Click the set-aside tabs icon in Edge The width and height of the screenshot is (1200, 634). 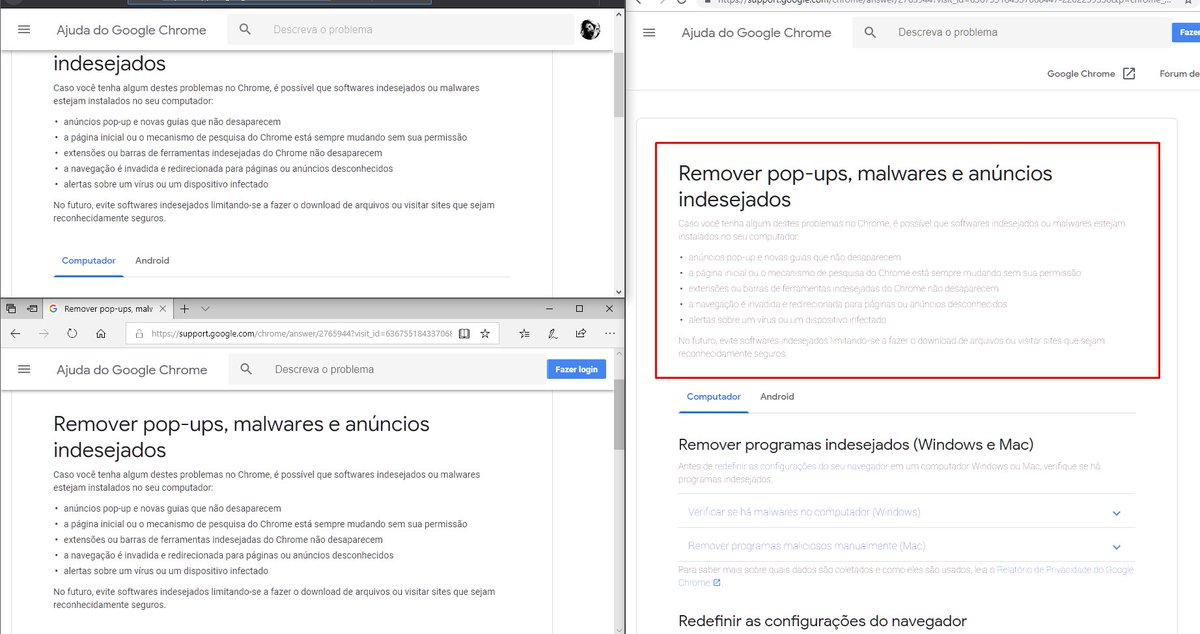[x=11, y=309]
